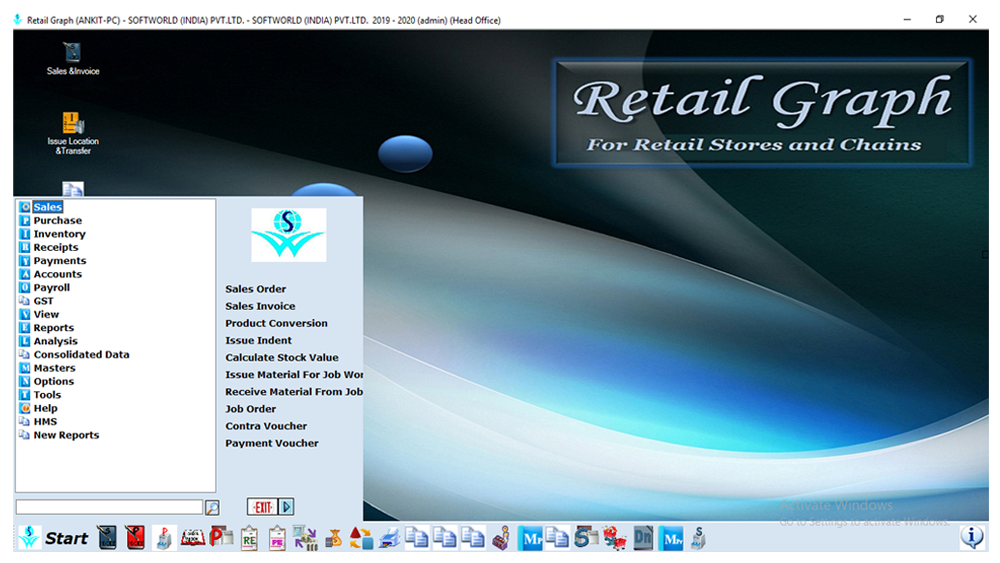Select Sales in the main menu
Image resolution: width=1000 pixels, height=563 pixels.
coord(48,207)
